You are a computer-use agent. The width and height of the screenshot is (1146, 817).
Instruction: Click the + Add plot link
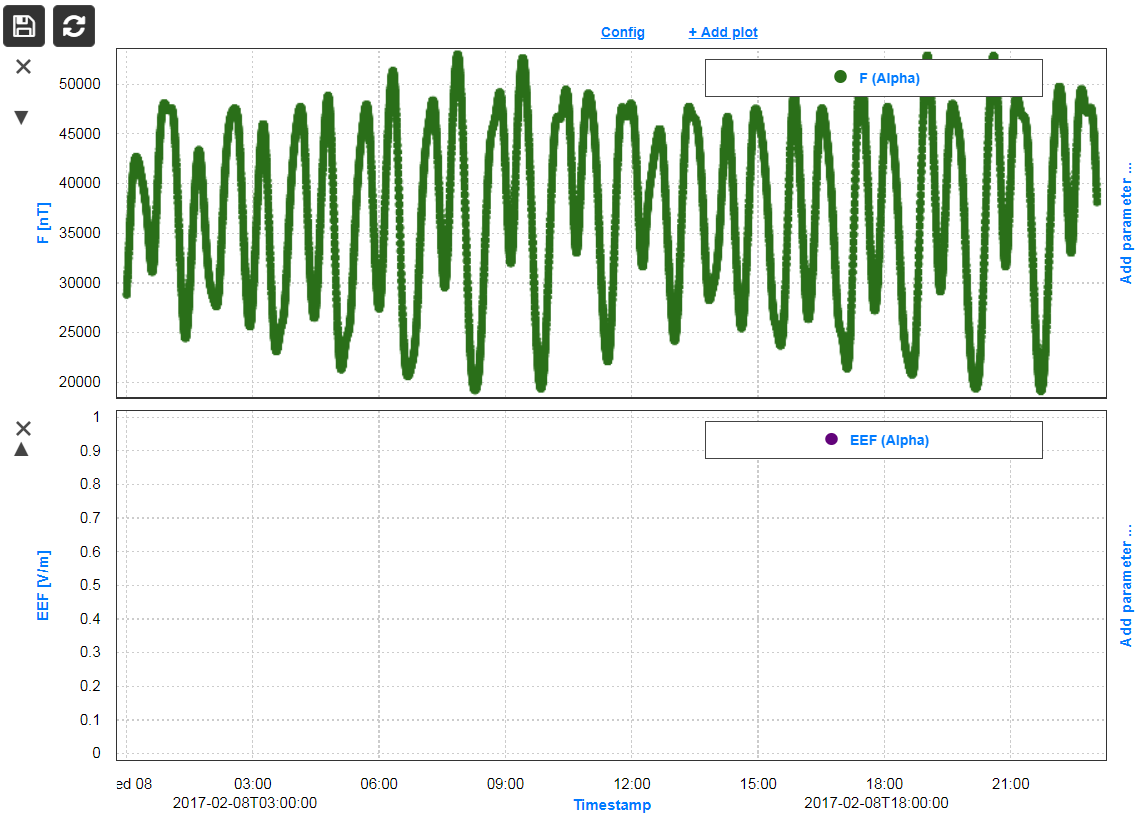tap(722, 31)
